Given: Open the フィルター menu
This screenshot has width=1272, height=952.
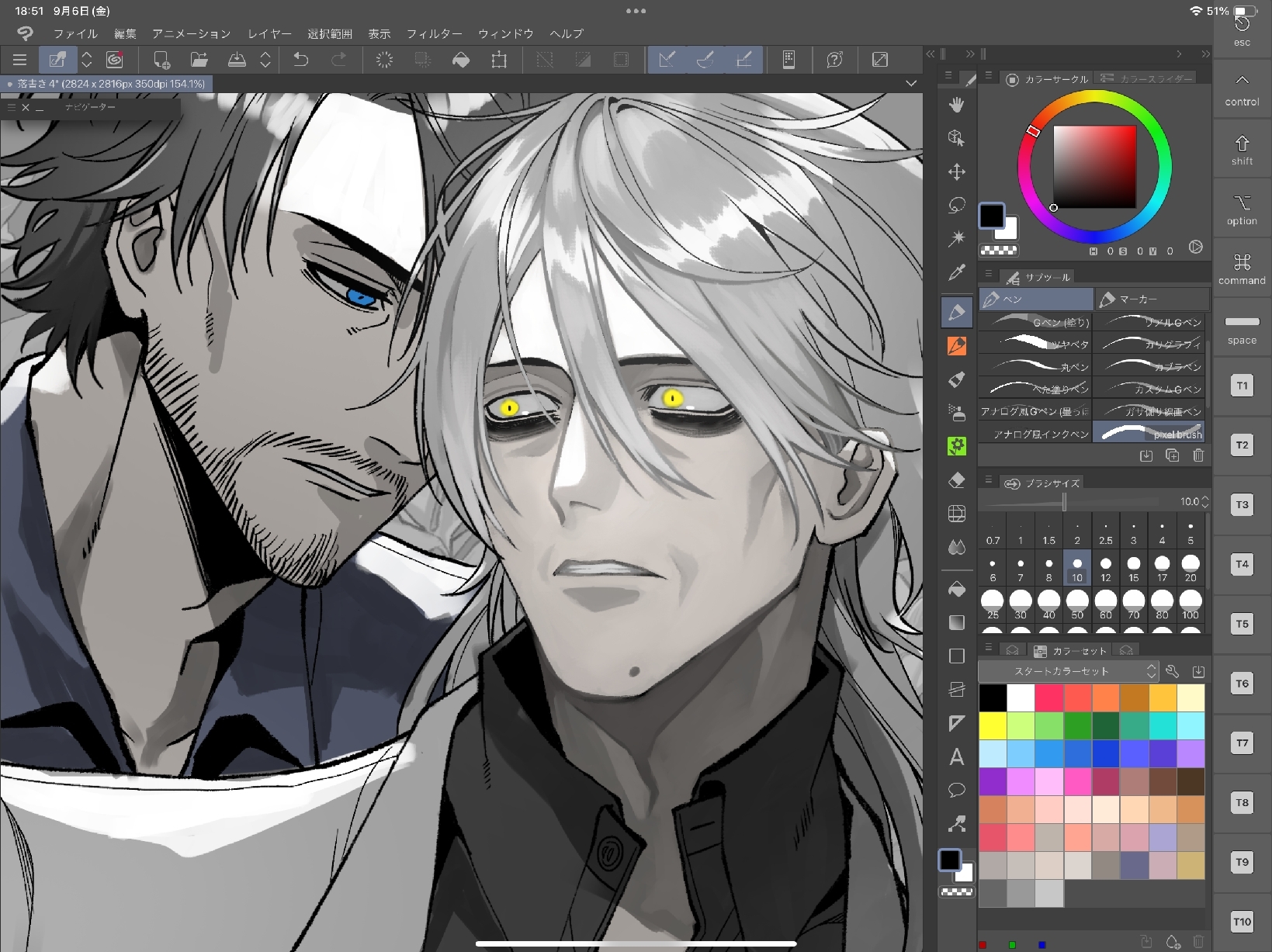Looking at the screenshot, I should (434, 34).
